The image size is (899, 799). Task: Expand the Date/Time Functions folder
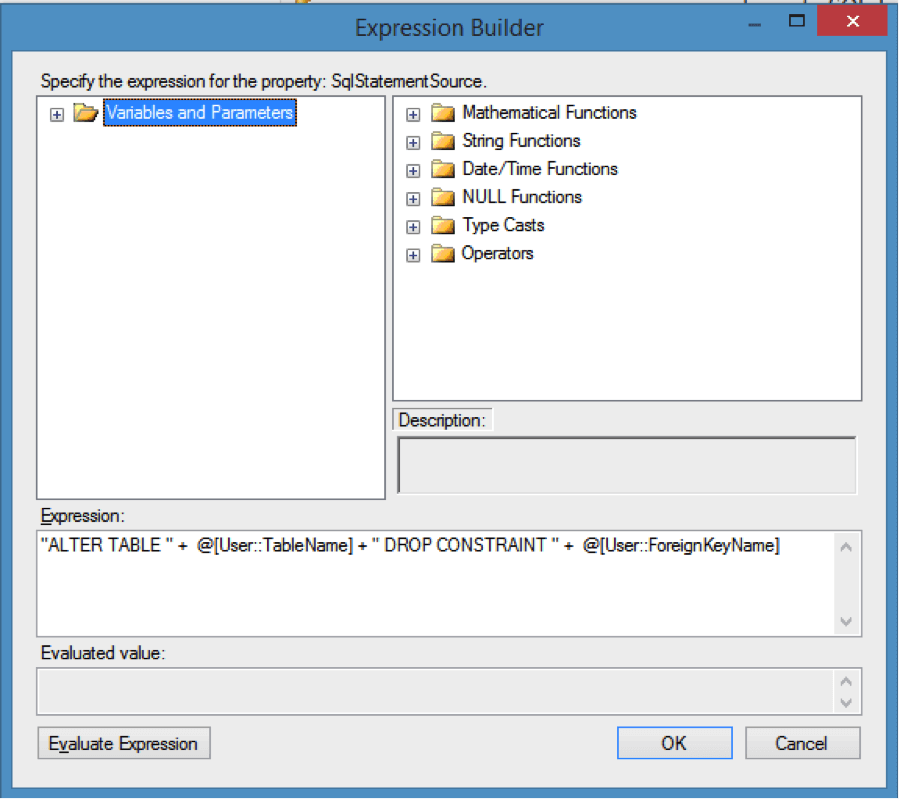tap(413, 171)
